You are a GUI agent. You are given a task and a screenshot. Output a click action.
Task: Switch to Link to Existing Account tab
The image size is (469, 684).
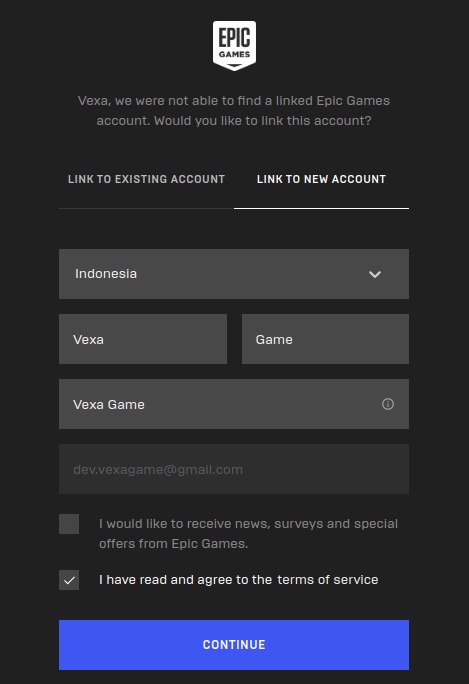[146, 179]
